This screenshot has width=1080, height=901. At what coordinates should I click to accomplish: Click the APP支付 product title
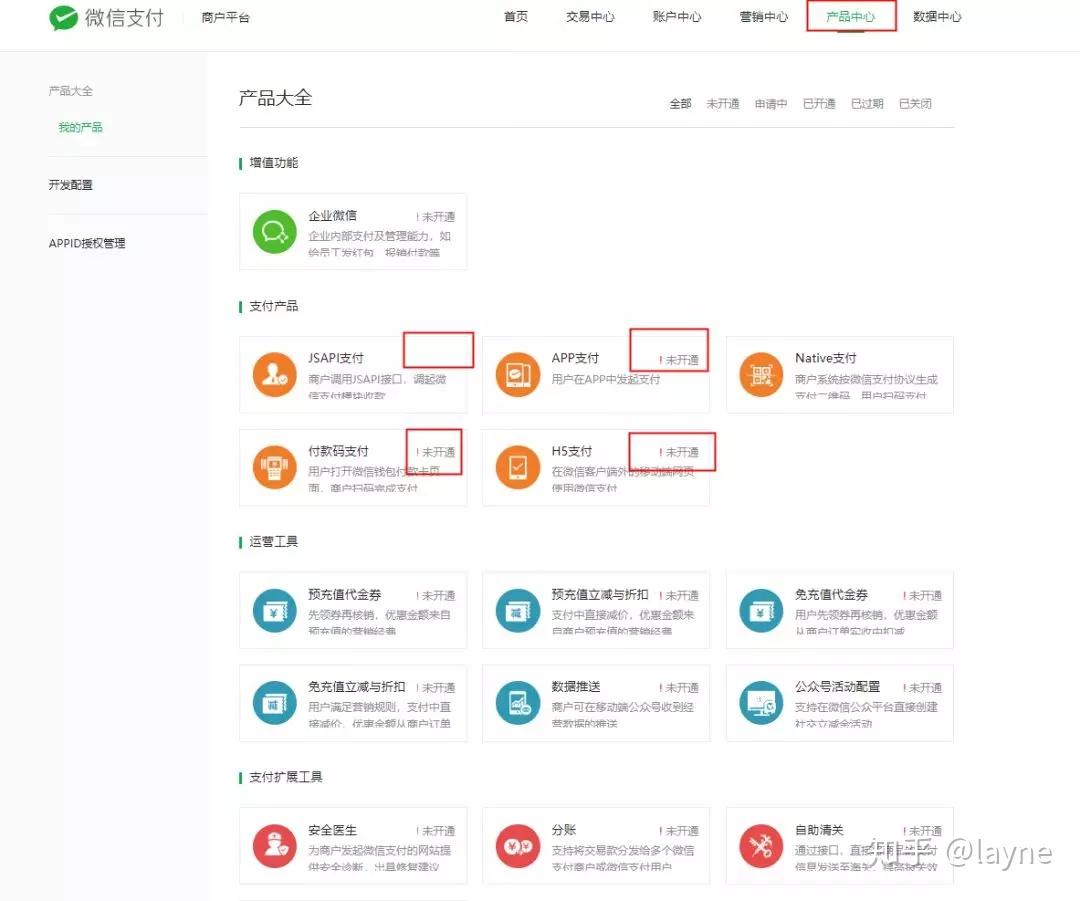tap(575, 358)
